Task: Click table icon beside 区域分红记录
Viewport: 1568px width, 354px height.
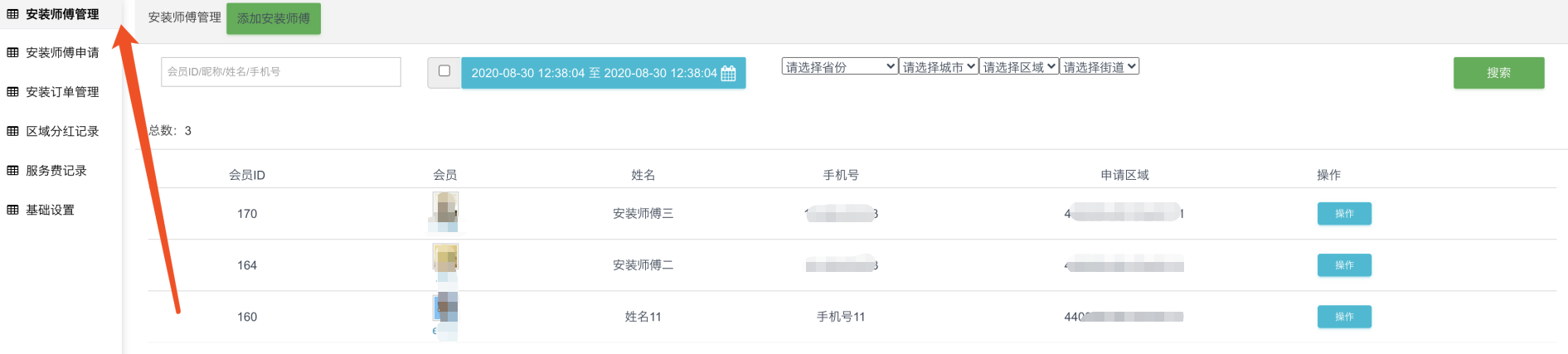Action: [12, 131]
